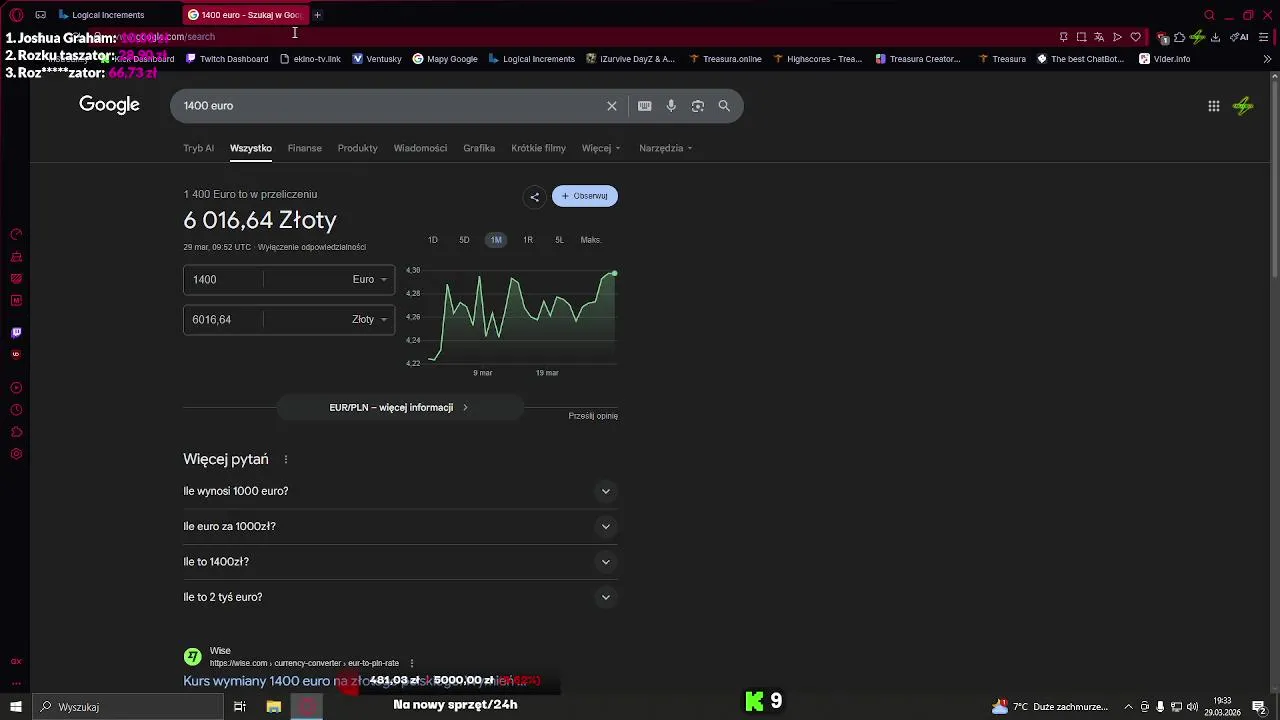Open the on-screen keyboard input tool
The image size is (1280, 720).
645,106
